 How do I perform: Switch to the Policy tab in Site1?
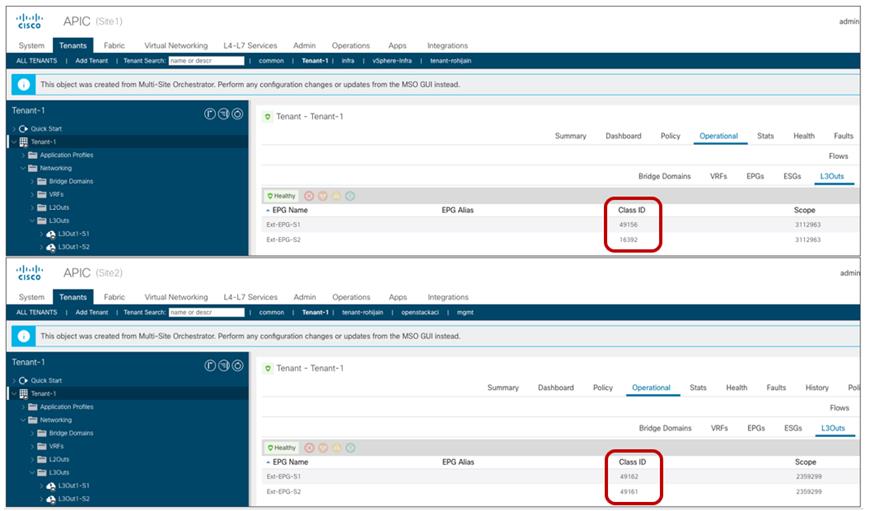click(670, 136)
